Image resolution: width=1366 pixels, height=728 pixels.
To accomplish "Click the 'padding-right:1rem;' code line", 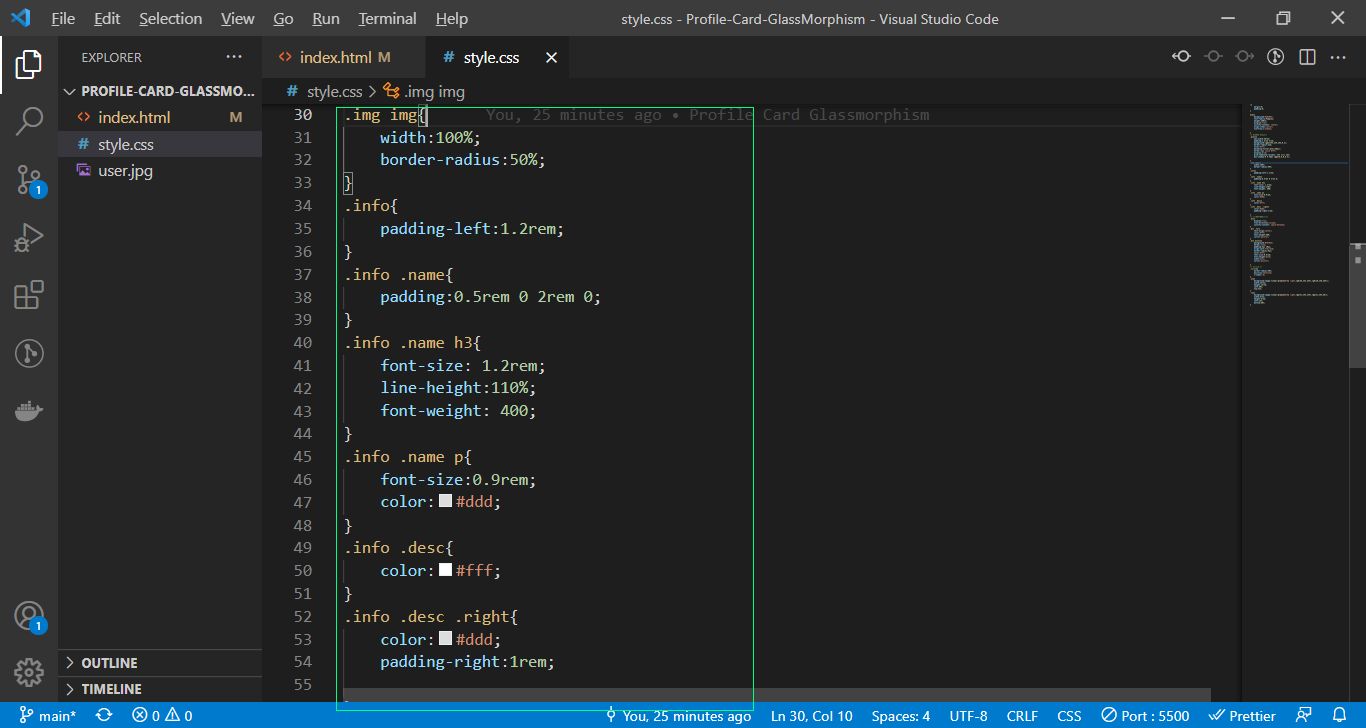I will [x=467, y=662].
